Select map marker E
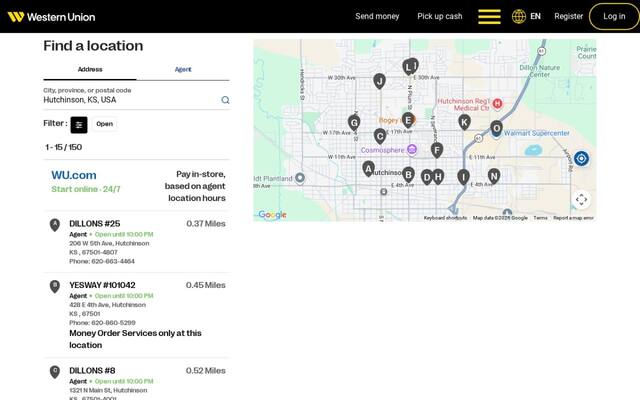Viewport: 640px width, 400px height. click(408, 120)
